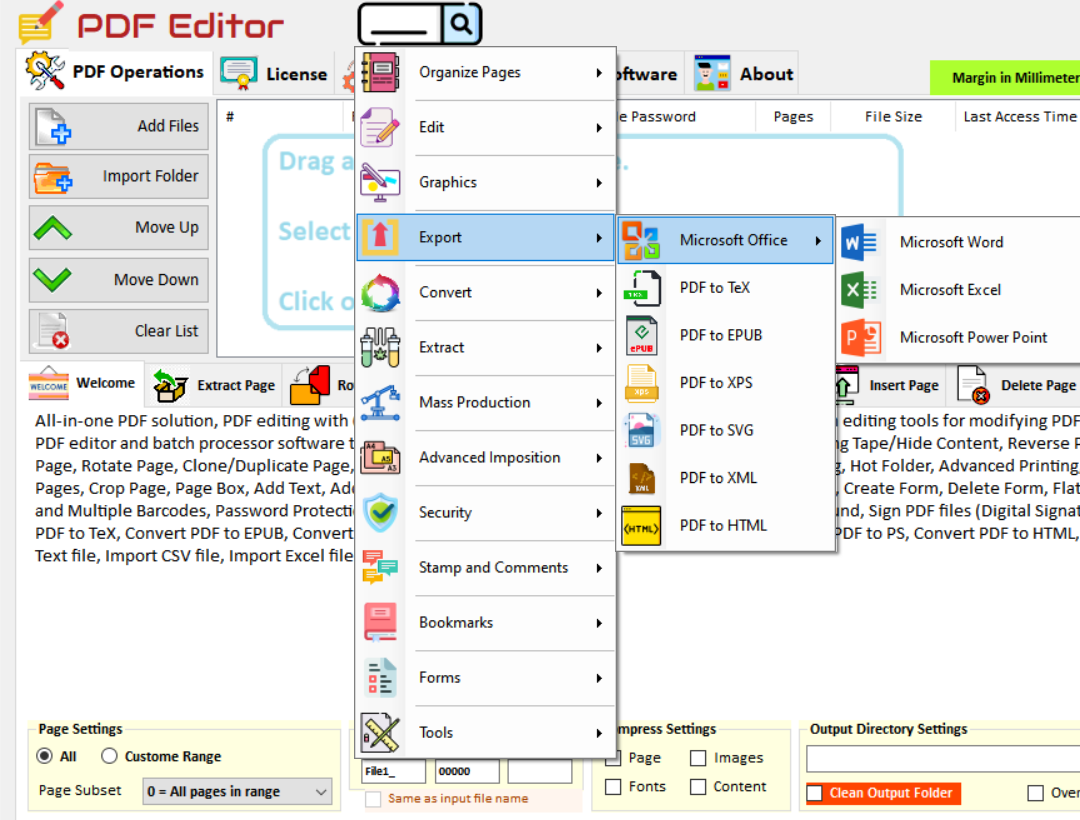1080x820 pixels.
Task: Enable the Page compress checkbox
Action: pyautogui.click(x=613, y=758)
